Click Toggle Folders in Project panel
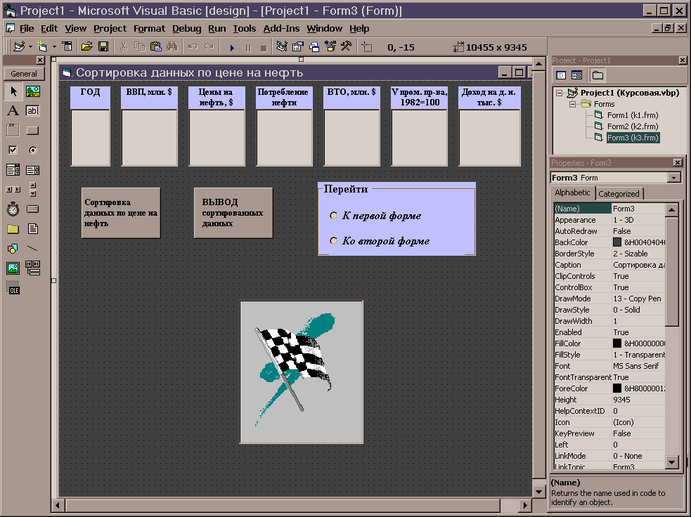This screenshot has width=691, height=517. tap(598, 75)
